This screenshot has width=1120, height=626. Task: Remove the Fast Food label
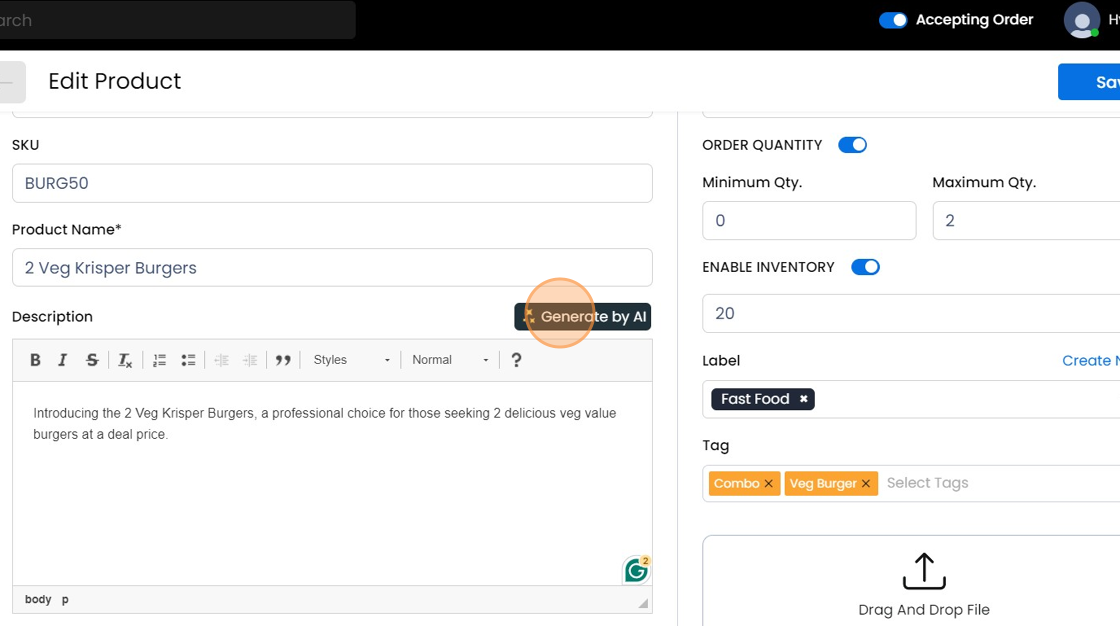pyautogui.click(x=803, y=398)
